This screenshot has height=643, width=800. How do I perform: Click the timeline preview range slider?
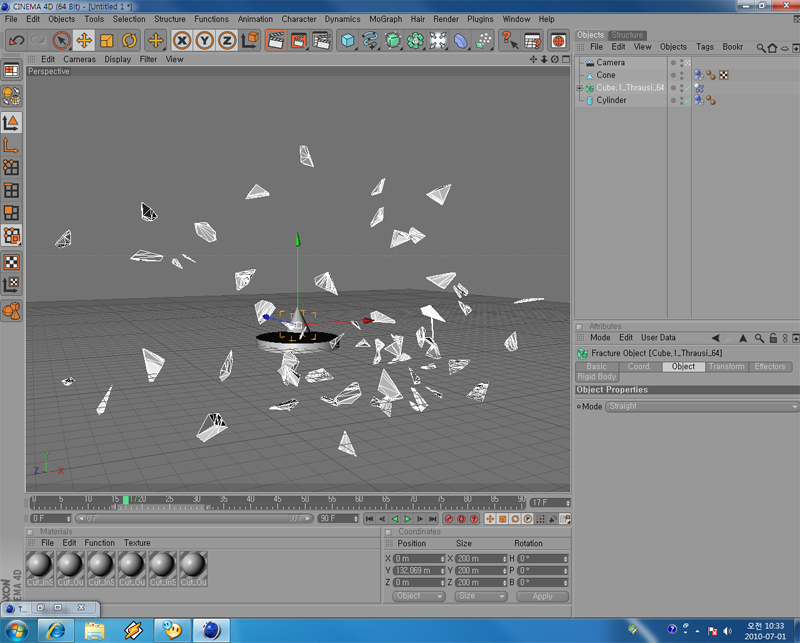click(194, 518)
